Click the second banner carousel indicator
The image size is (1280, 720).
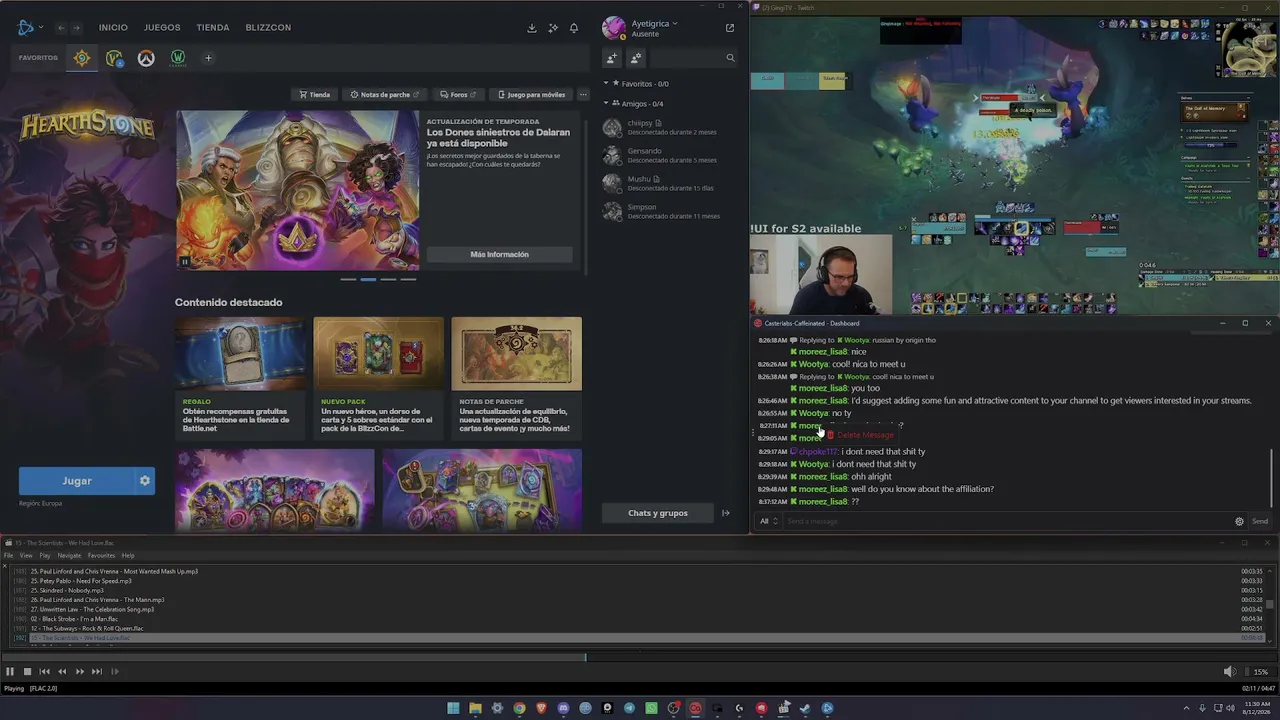(x=368, y=279)
